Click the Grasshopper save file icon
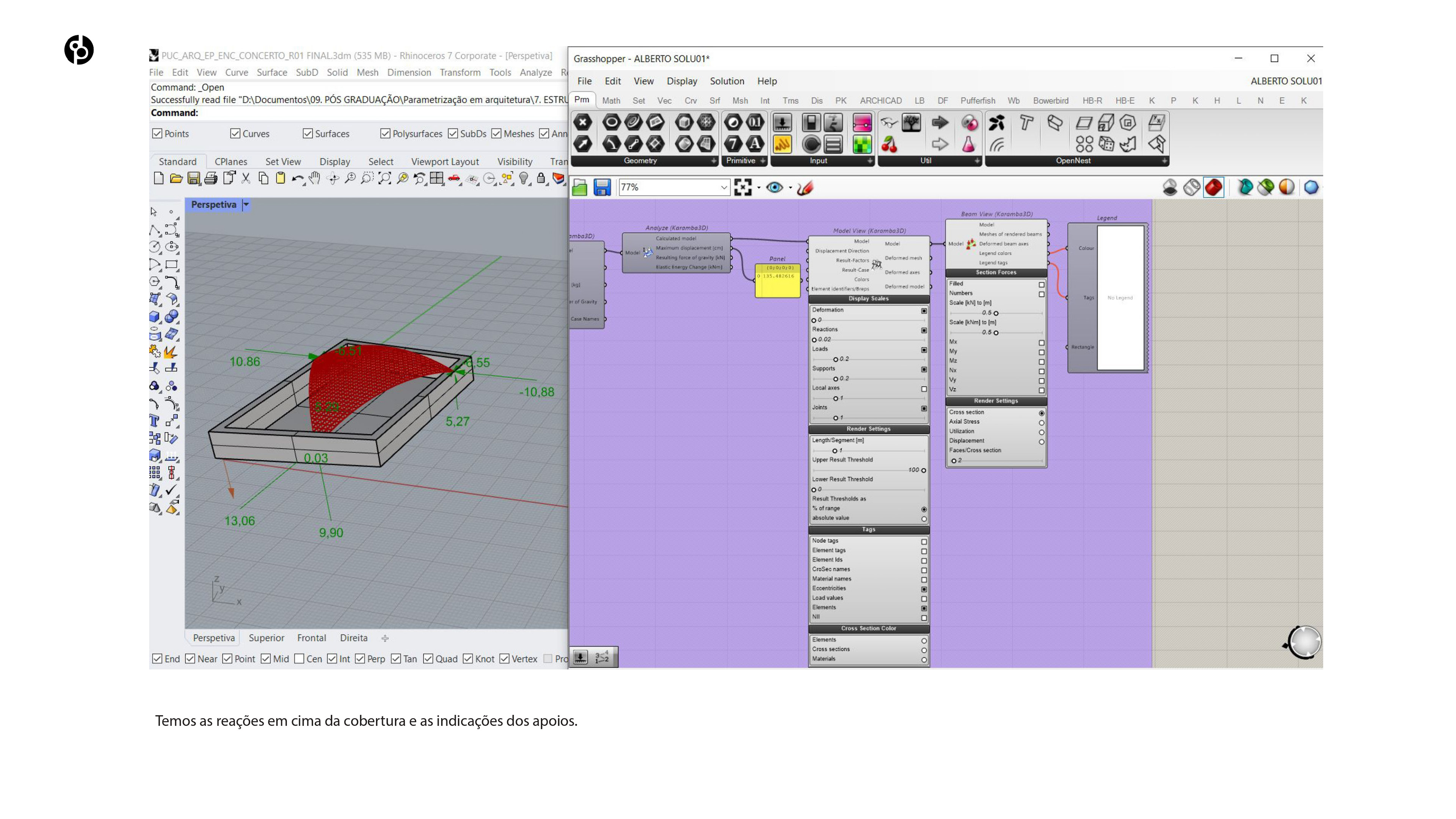Screen dimensions: 1456x819 tap(602, 188)
